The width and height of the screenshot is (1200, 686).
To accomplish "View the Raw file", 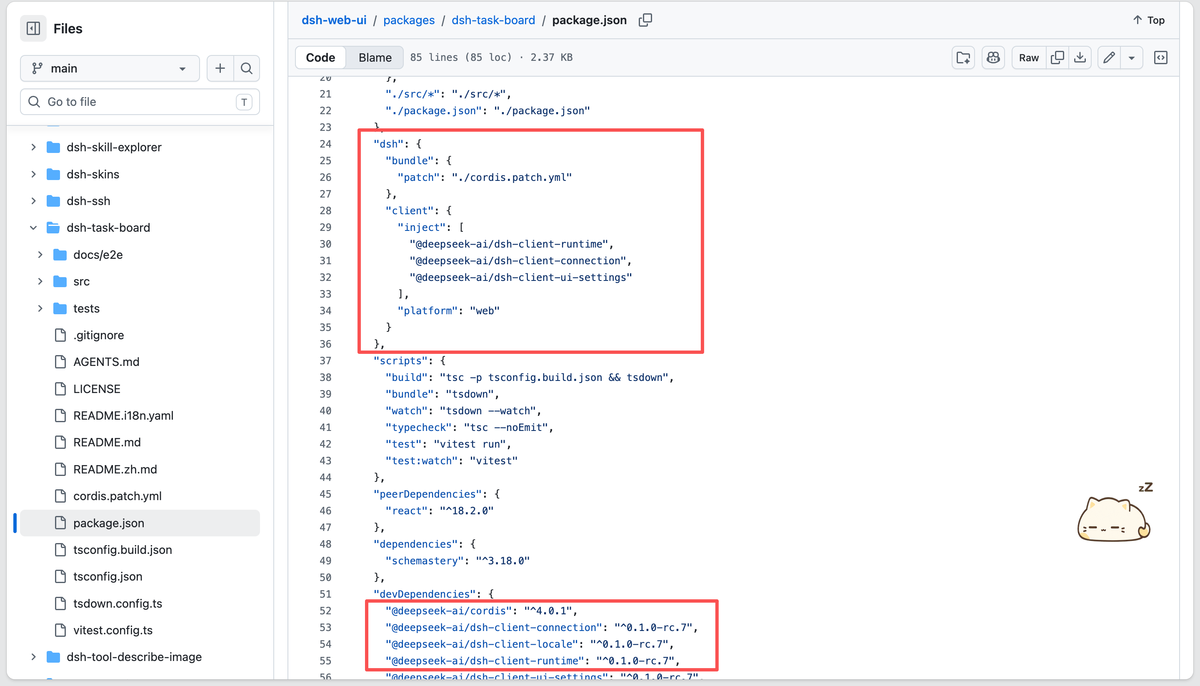I will [1029, 58].
